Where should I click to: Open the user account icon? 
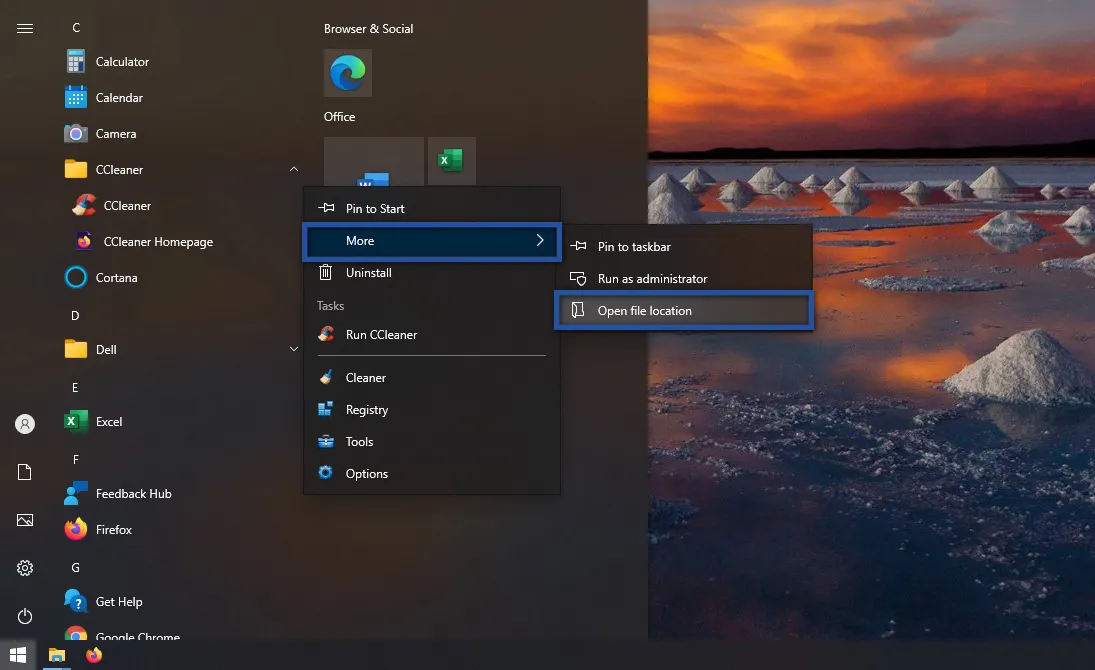coord(24,424)
